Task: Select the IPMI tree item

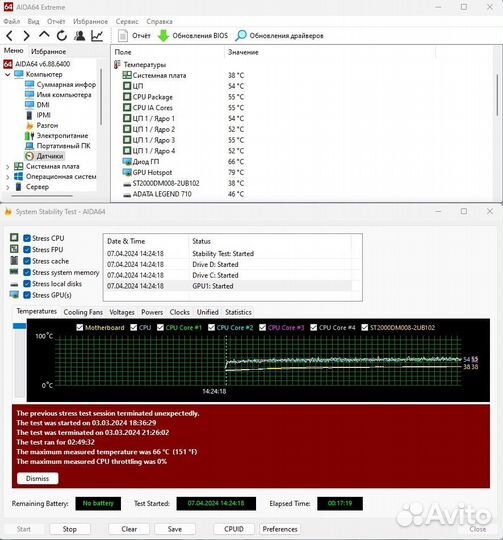Action: point(38,115)
